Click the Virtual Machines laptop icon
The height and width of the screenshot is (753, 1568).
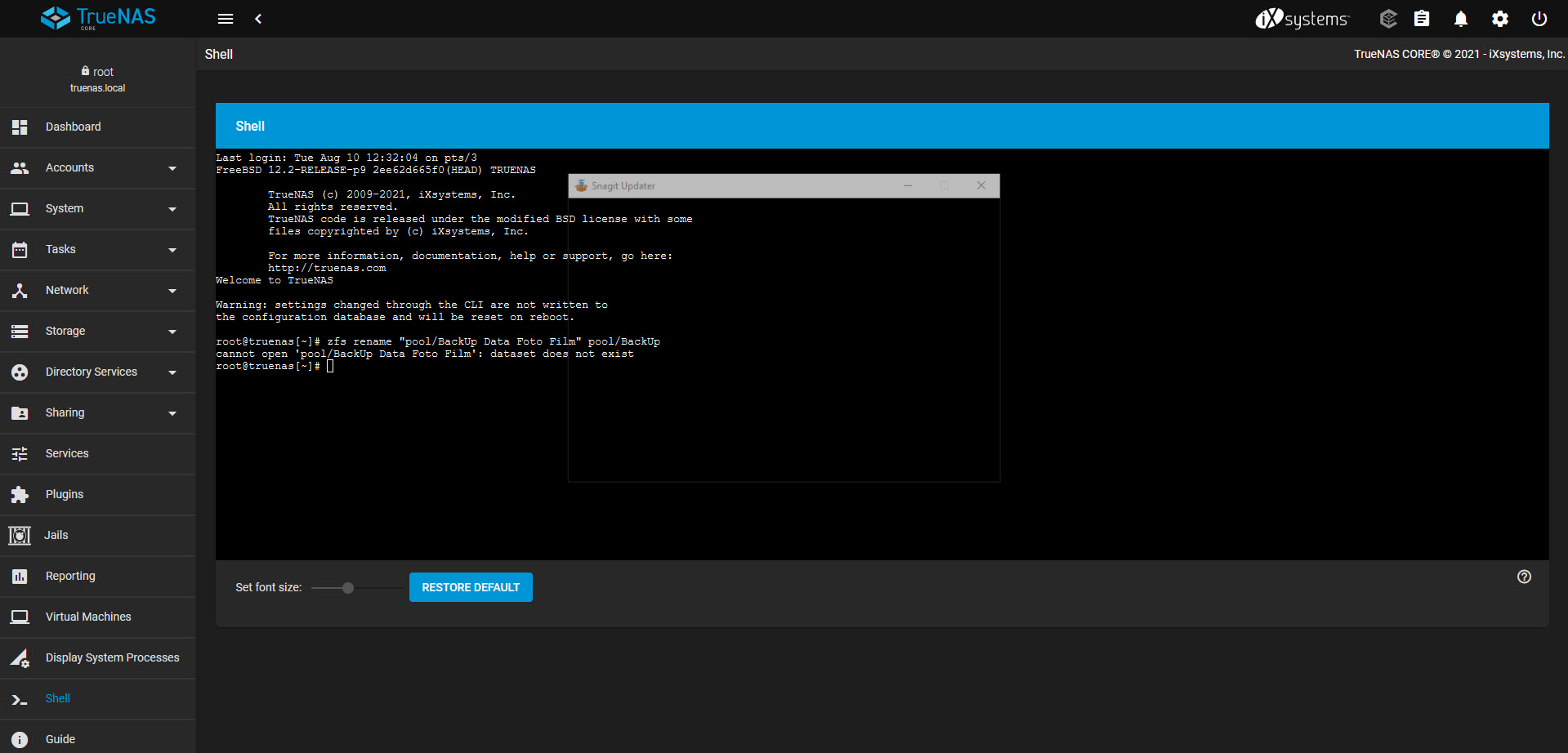[20, 617]
